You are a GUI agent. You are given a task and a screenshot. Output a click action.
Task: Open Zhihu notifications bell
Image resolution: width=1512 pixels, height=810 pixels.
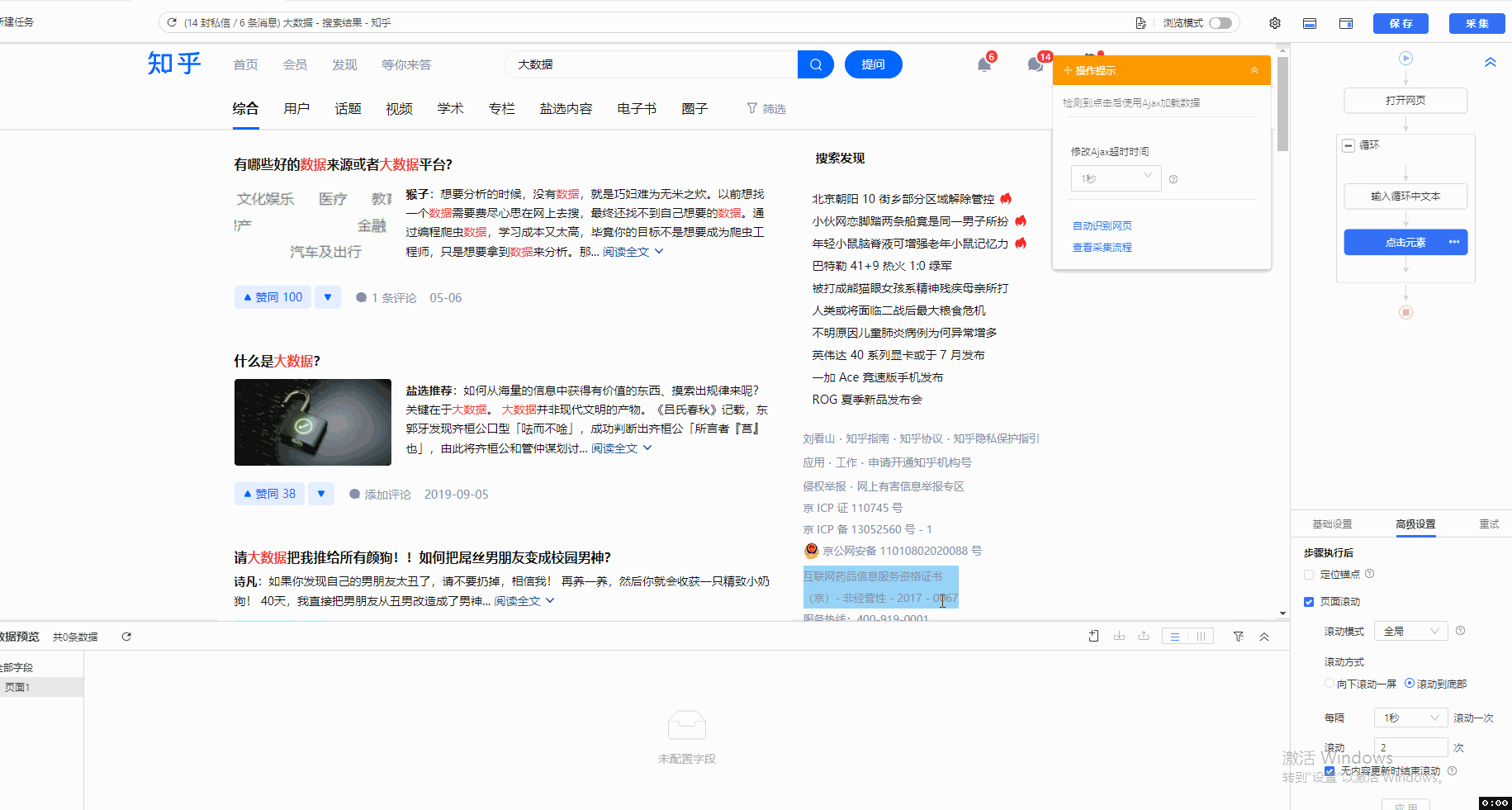click(984, 64)
